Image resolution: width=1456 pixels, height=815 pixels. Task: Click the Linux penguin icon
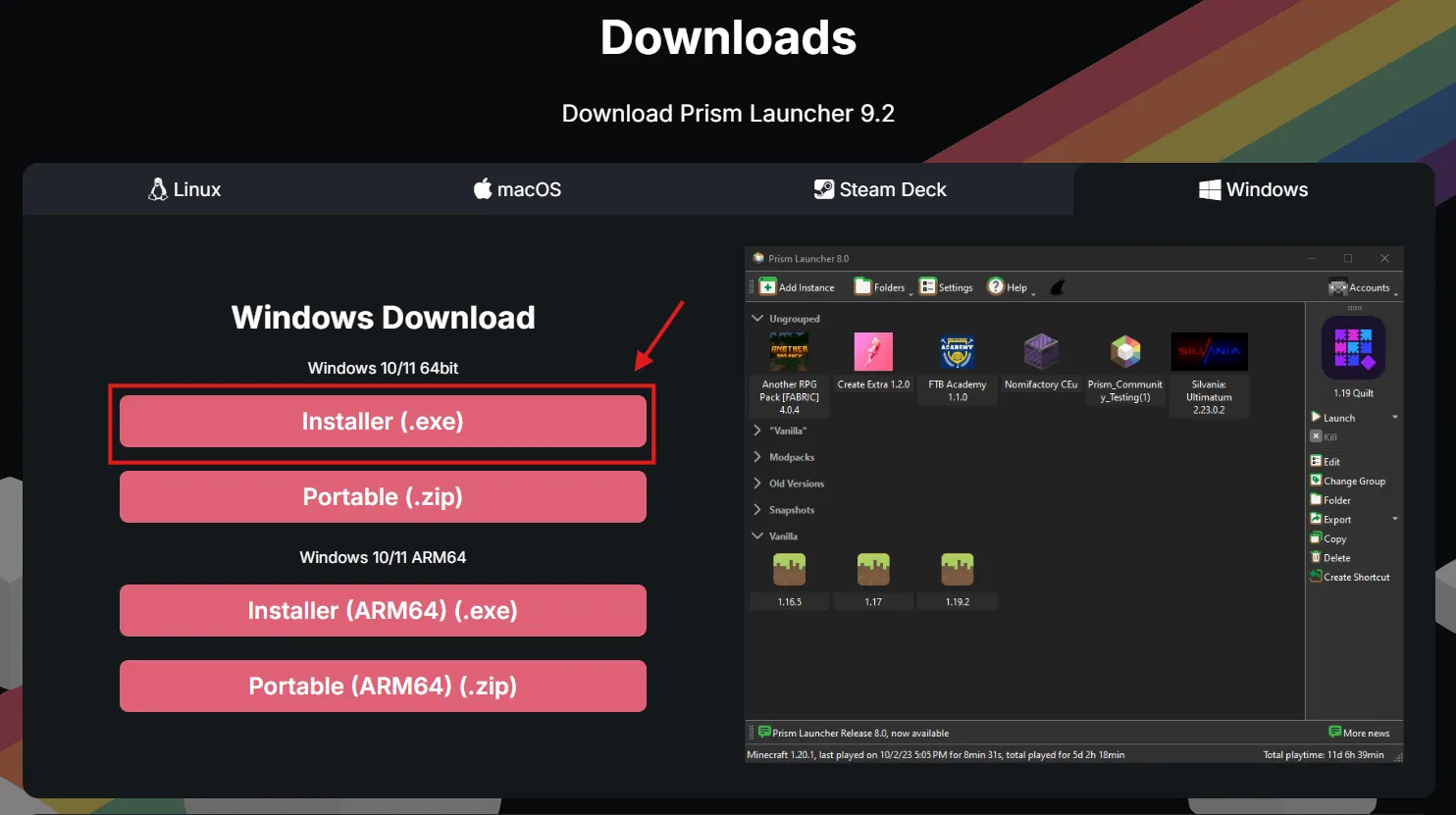pyautogui.click(x=158, y=189)
